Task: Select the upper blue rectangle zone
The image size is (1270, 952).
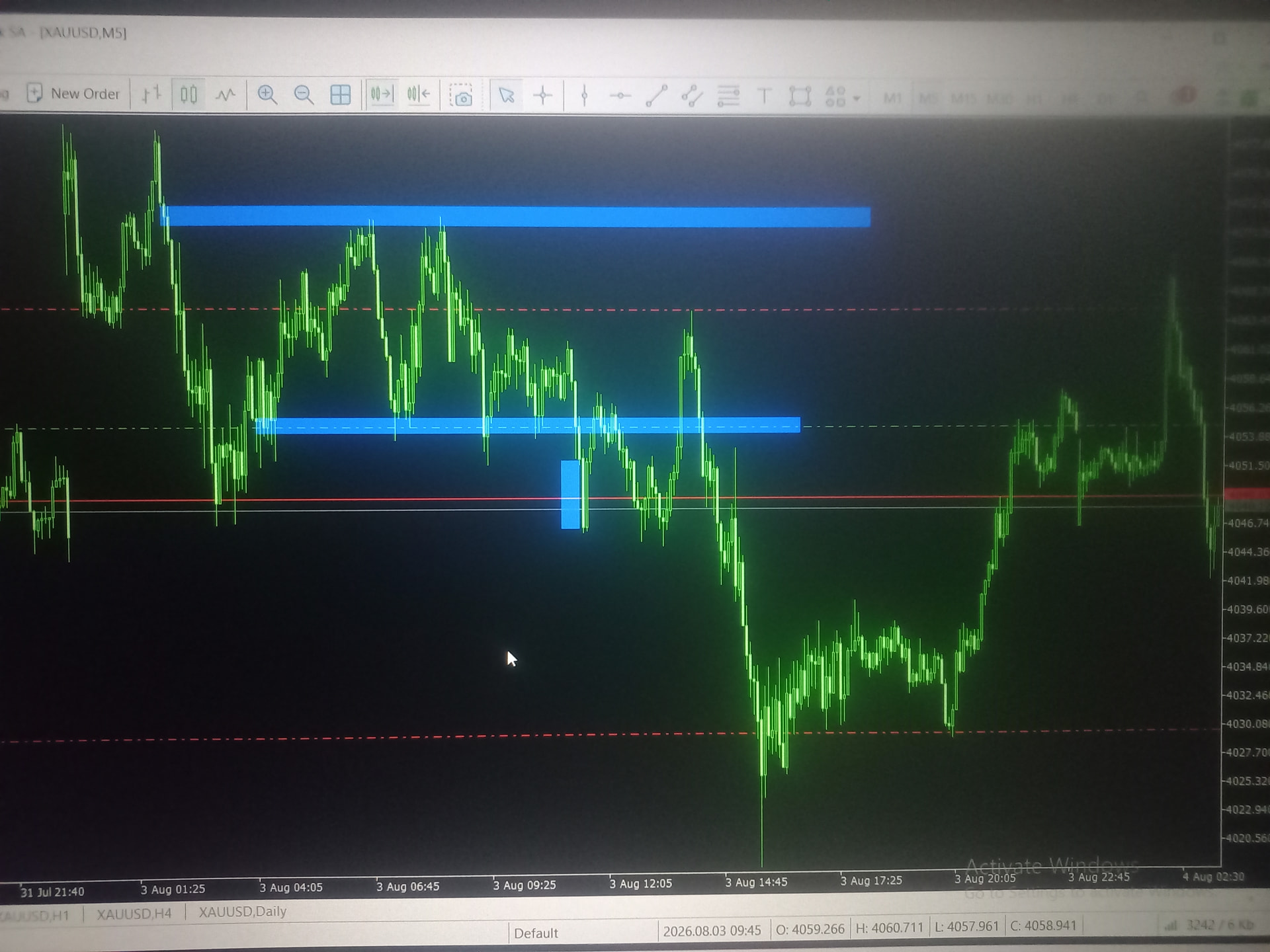Action: (516, 217)
